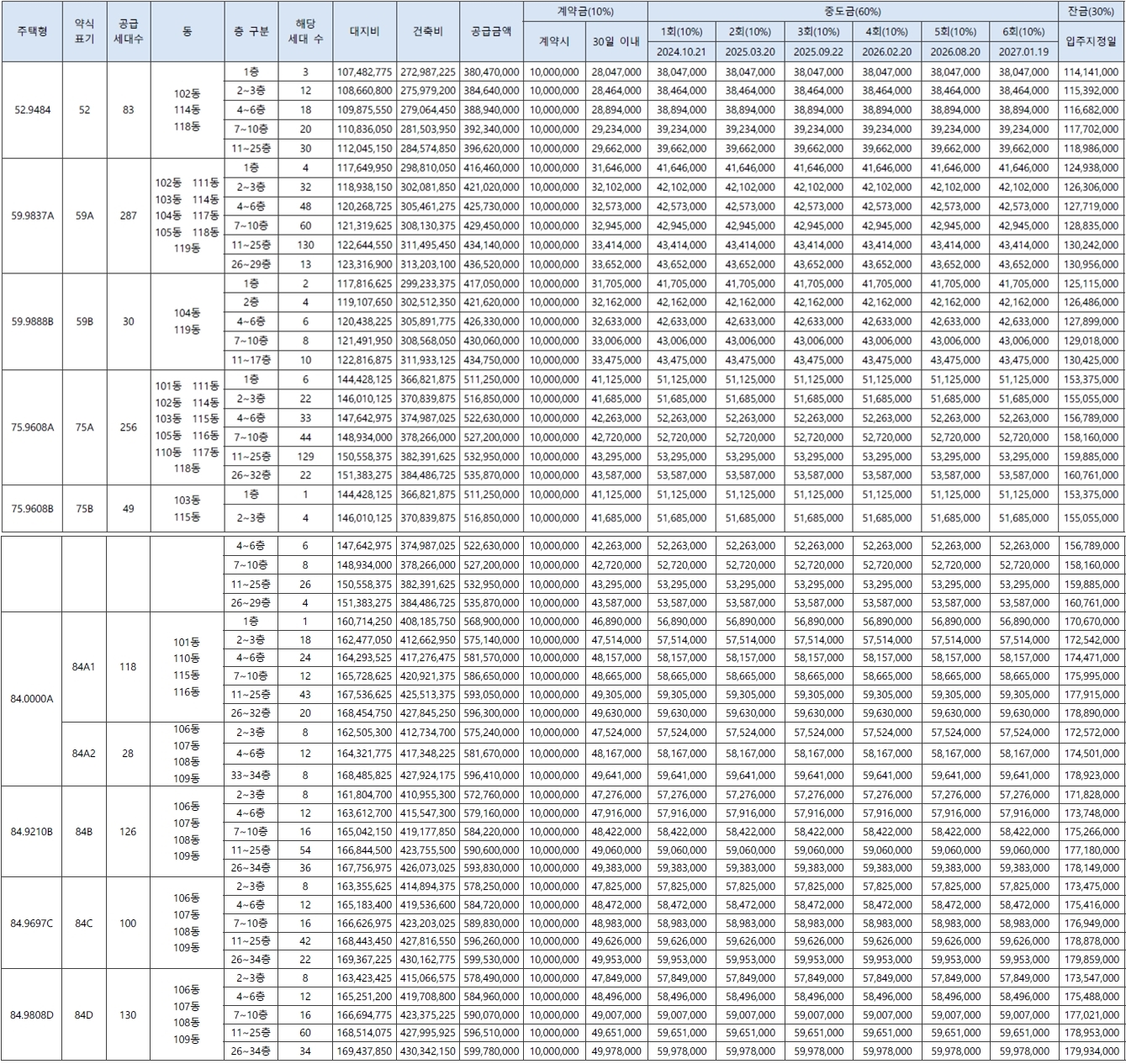Click the 84A2 abbreviation cell
The width and height of the screenshot is (1126, 1064).
pos(84,754)
